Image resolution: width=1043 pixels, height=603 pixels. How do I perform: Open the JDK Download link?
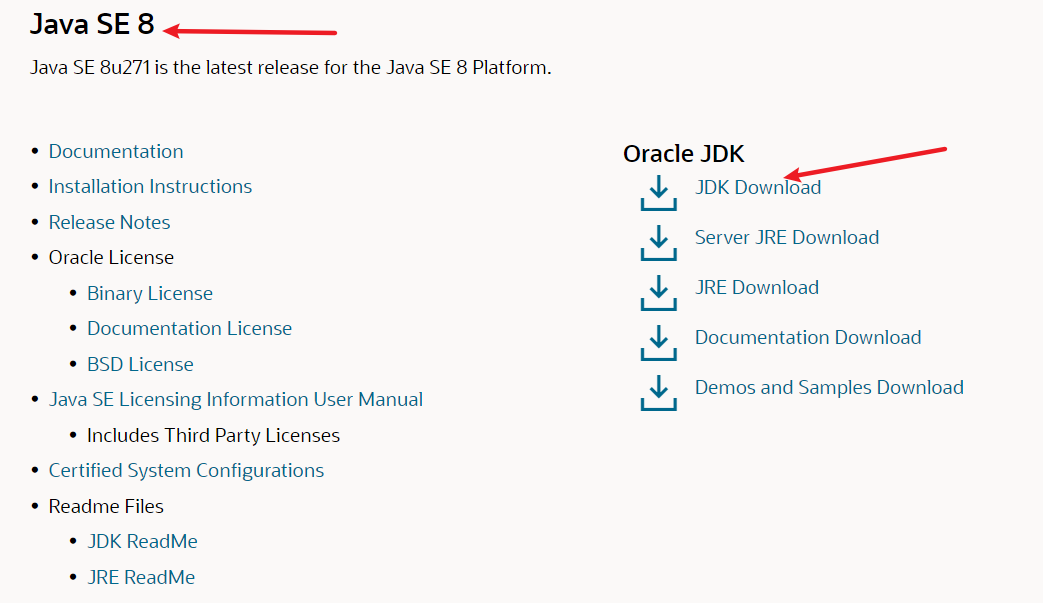click(x=758, y=187)
